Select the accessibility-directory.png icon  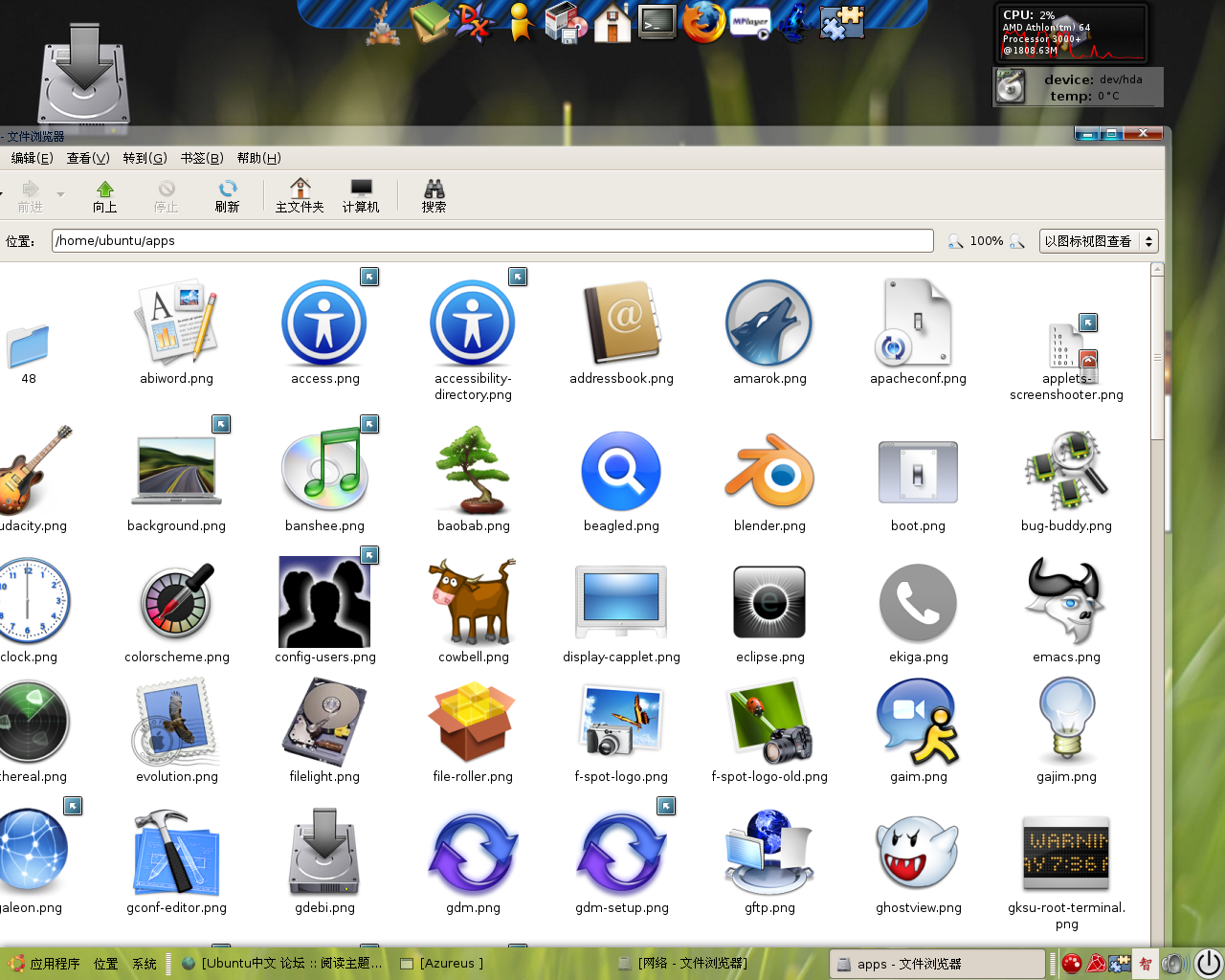[473, 323]
